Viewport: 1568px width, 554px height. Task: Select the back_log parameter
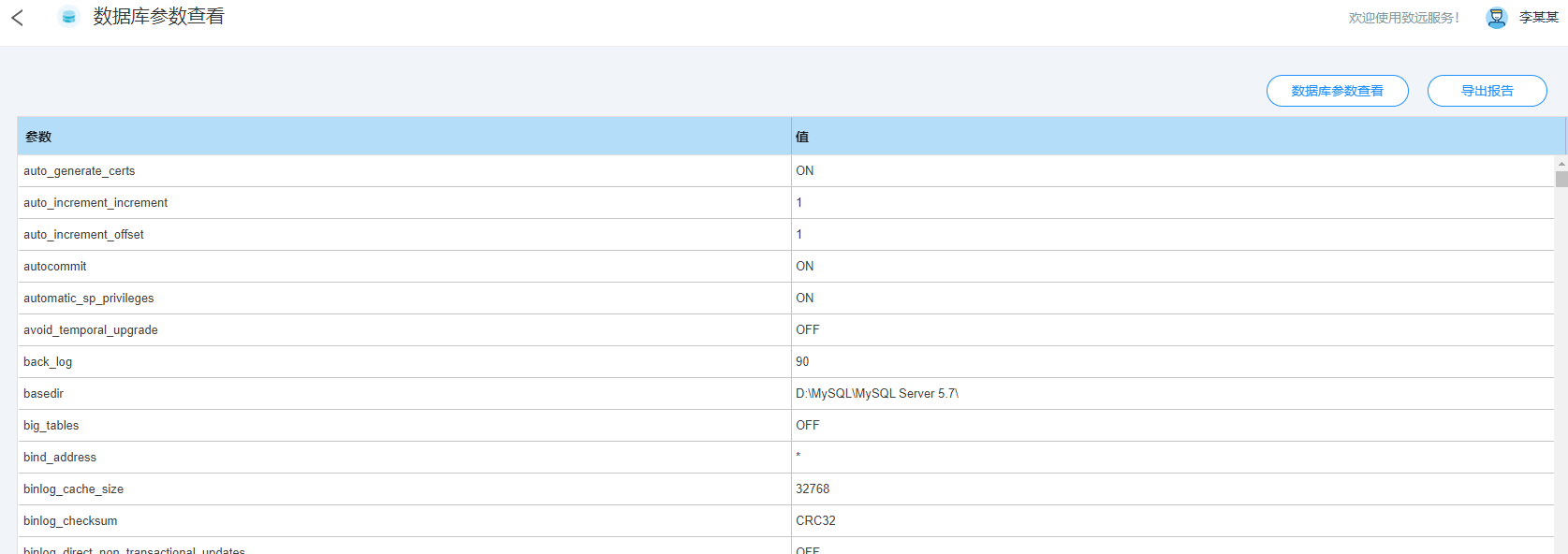click(48, 362)
